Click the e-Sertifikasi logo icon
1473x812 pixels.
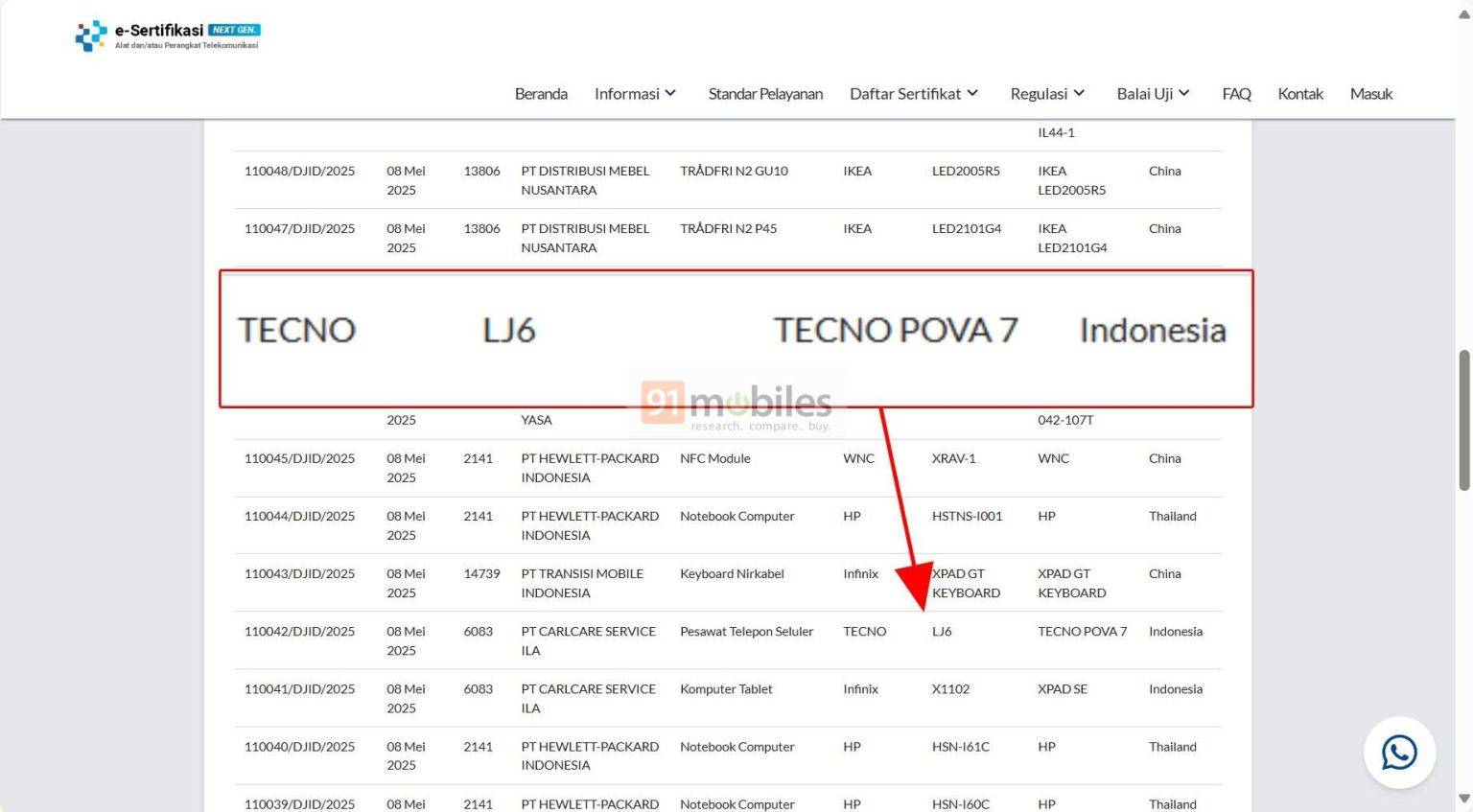(x=91, y=35)
